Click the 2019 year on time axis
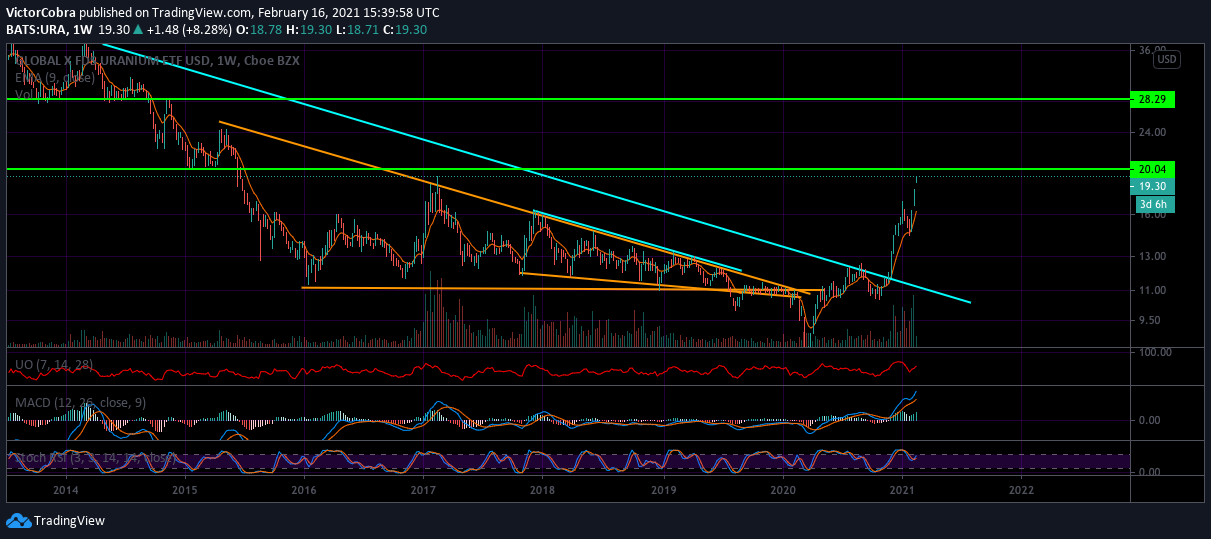The image size is (1211, 539). point(664,491)
